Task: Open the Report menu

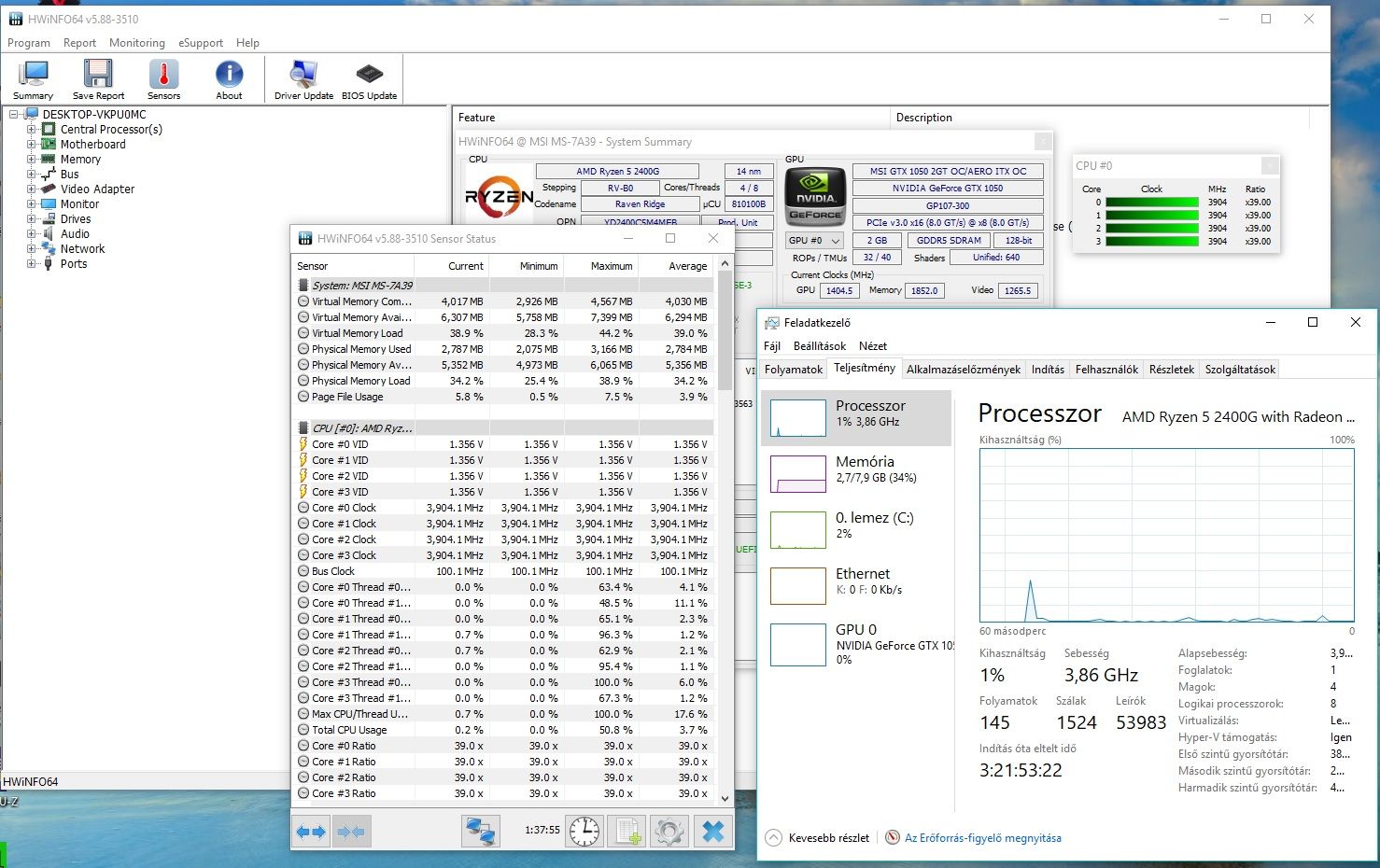Action: (x=79, y=43)
